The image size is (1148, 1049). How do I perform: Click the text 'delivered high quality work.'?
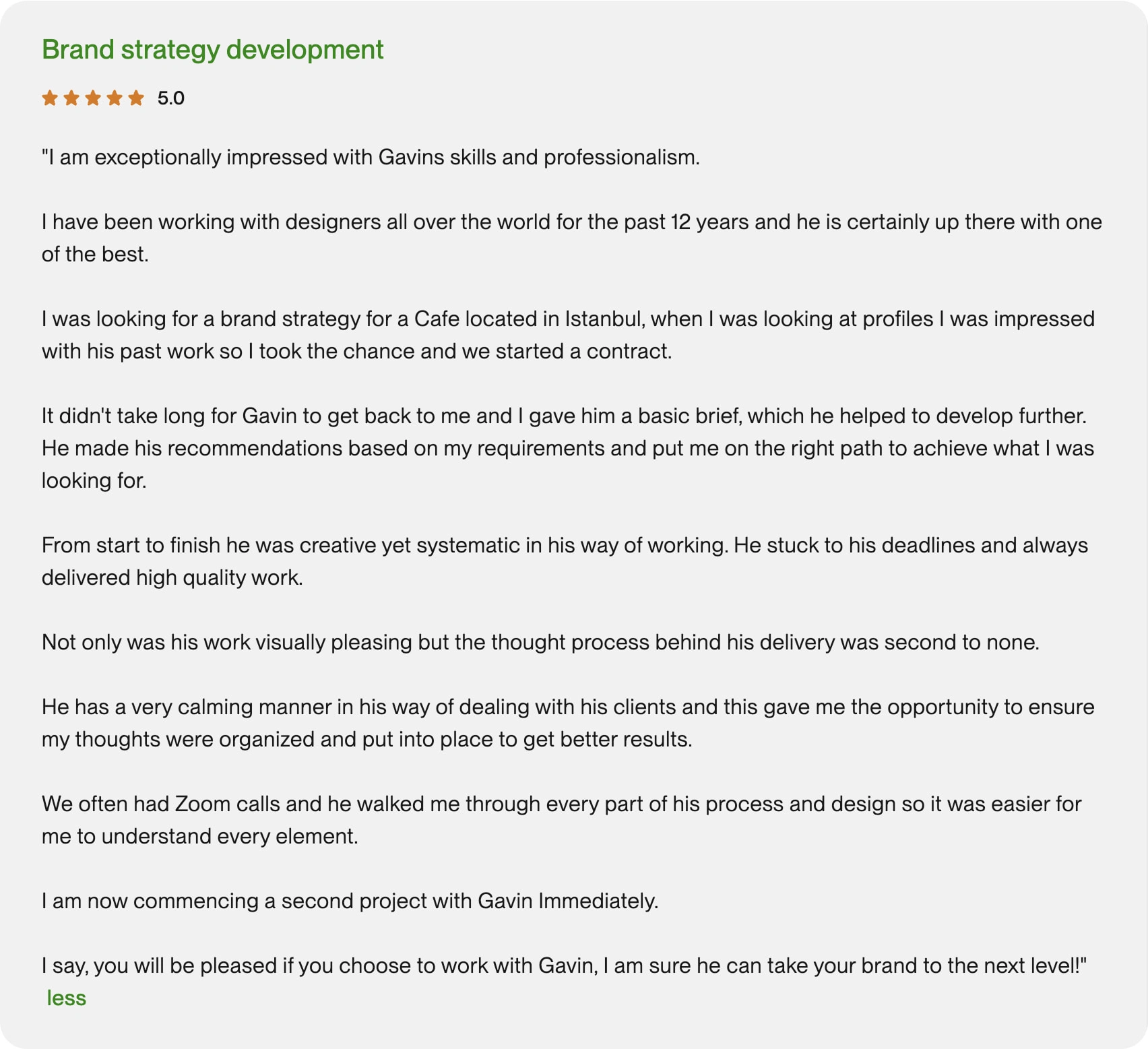tap(172, 577)
